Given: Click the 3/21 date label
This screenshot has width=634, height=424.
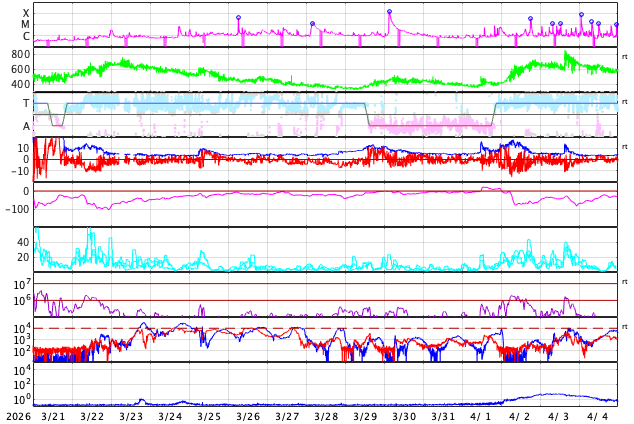Looking at the screenshot, I should tap(52, 416).
